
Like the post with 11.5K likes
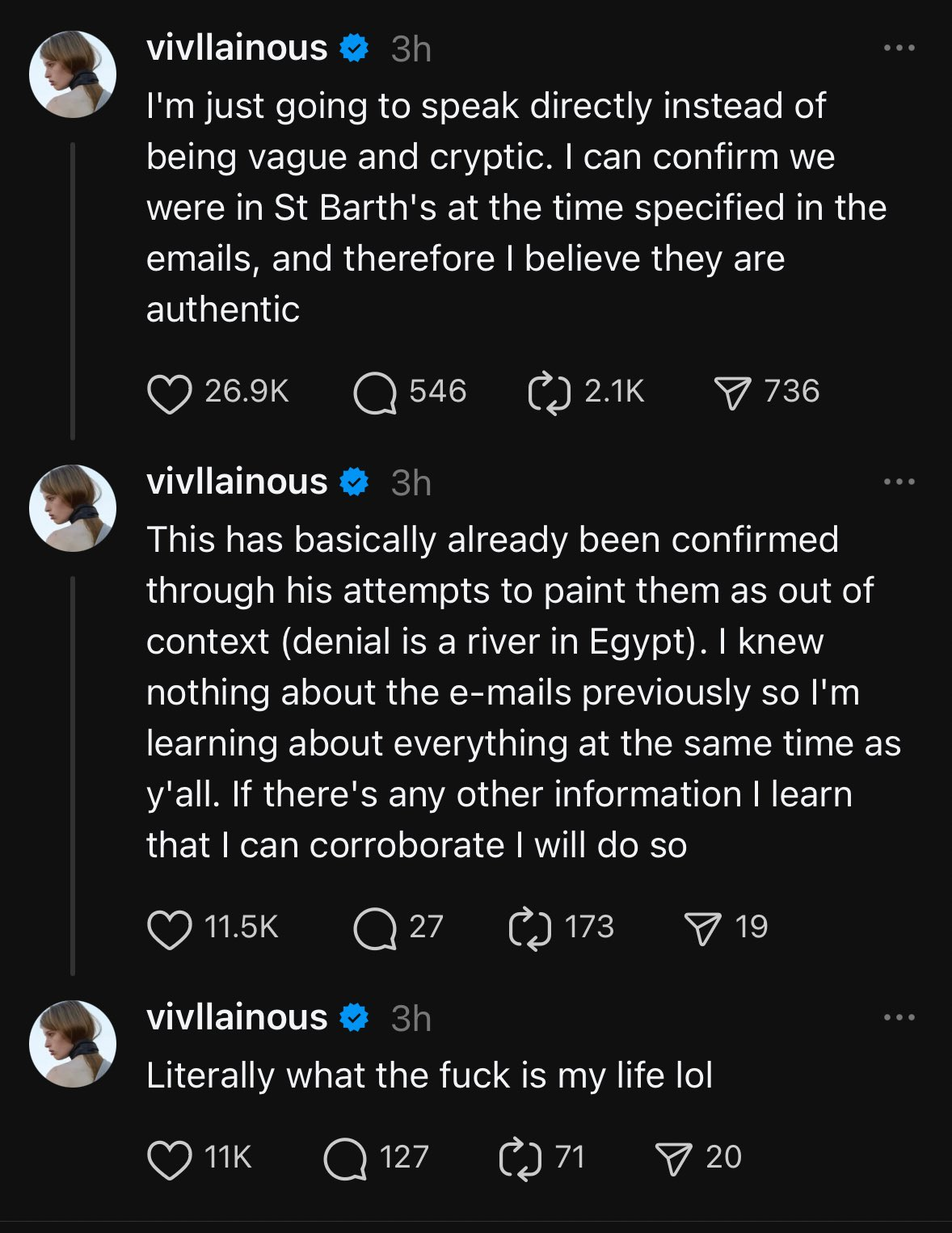(x=170, y=928)
